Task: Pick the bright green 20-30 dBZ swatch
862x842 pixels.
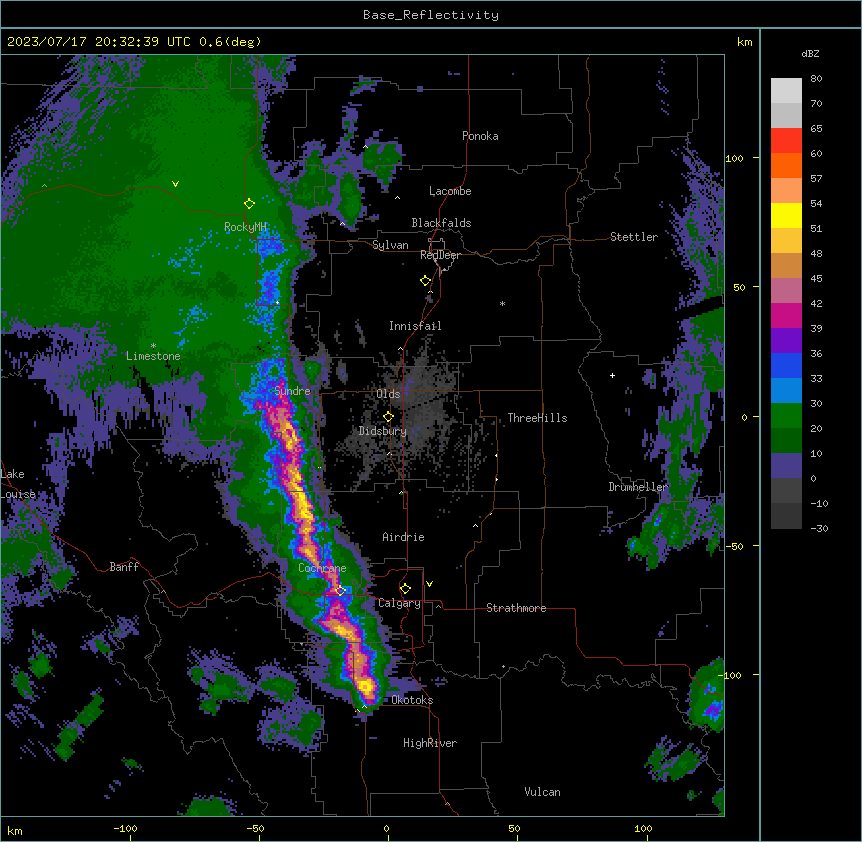Action: [x=786, y=416]
